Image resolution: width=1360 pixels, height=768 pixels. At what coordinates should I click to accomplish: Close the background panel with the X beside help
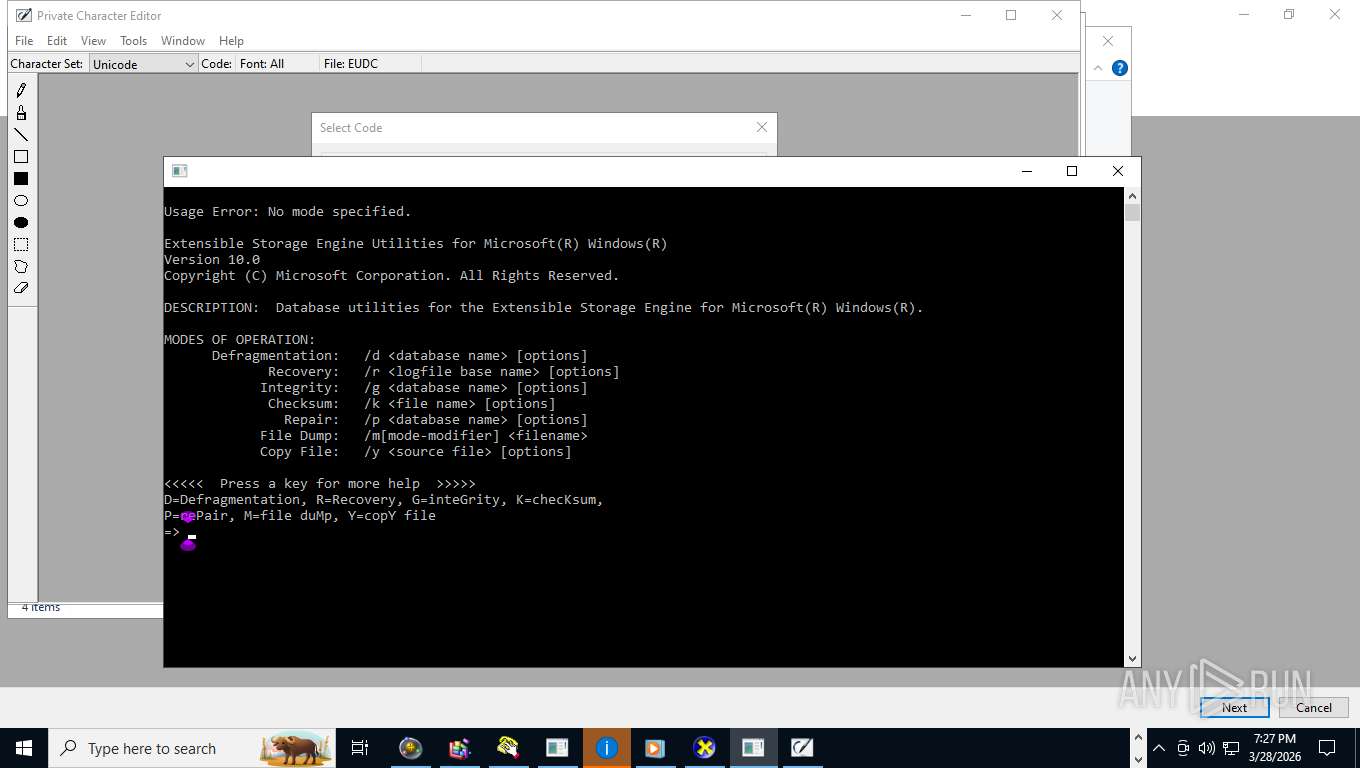point(1108,41)
